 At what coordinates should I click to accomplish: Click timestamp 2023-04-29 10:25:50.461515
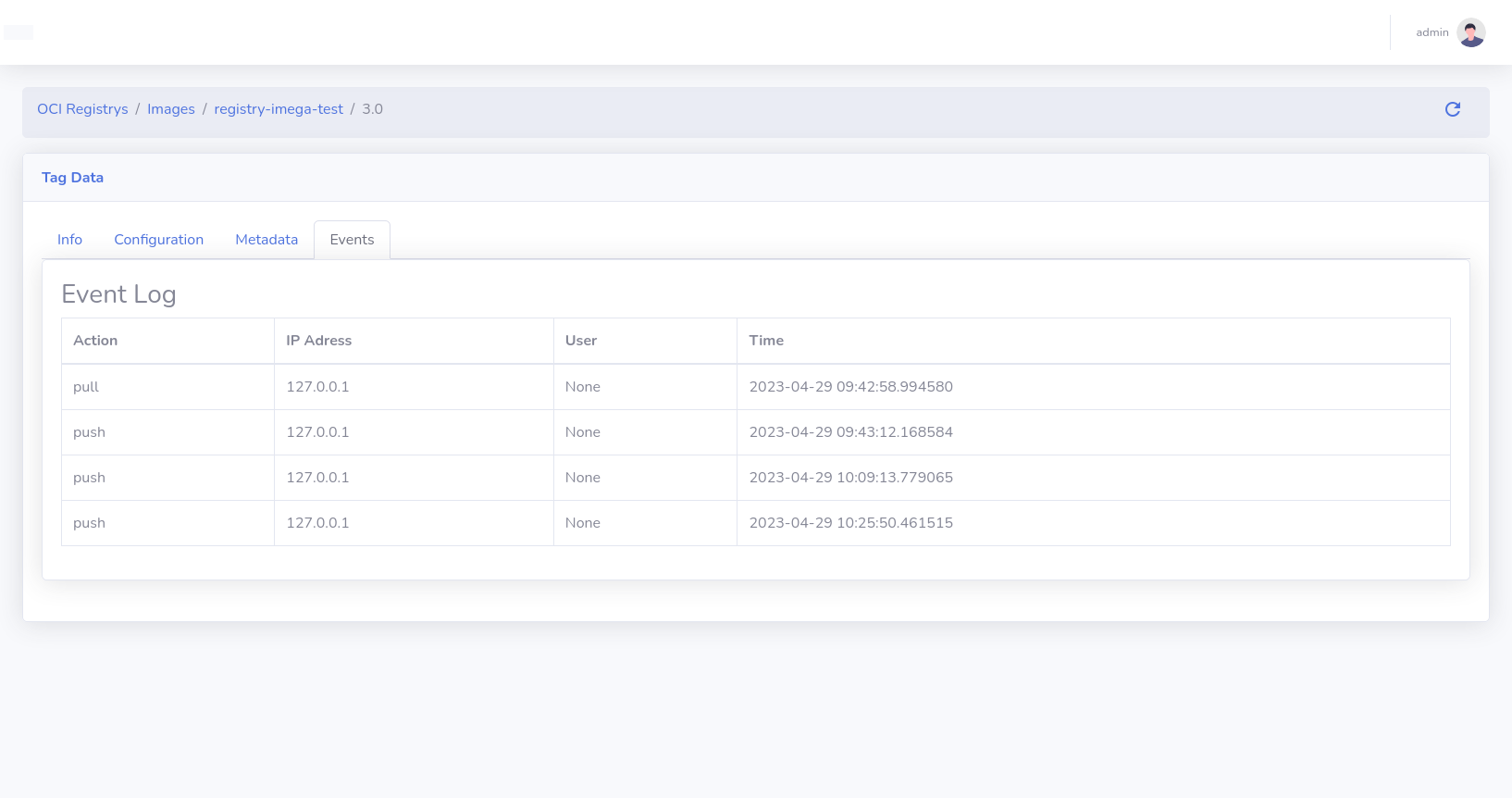(850, 523)
